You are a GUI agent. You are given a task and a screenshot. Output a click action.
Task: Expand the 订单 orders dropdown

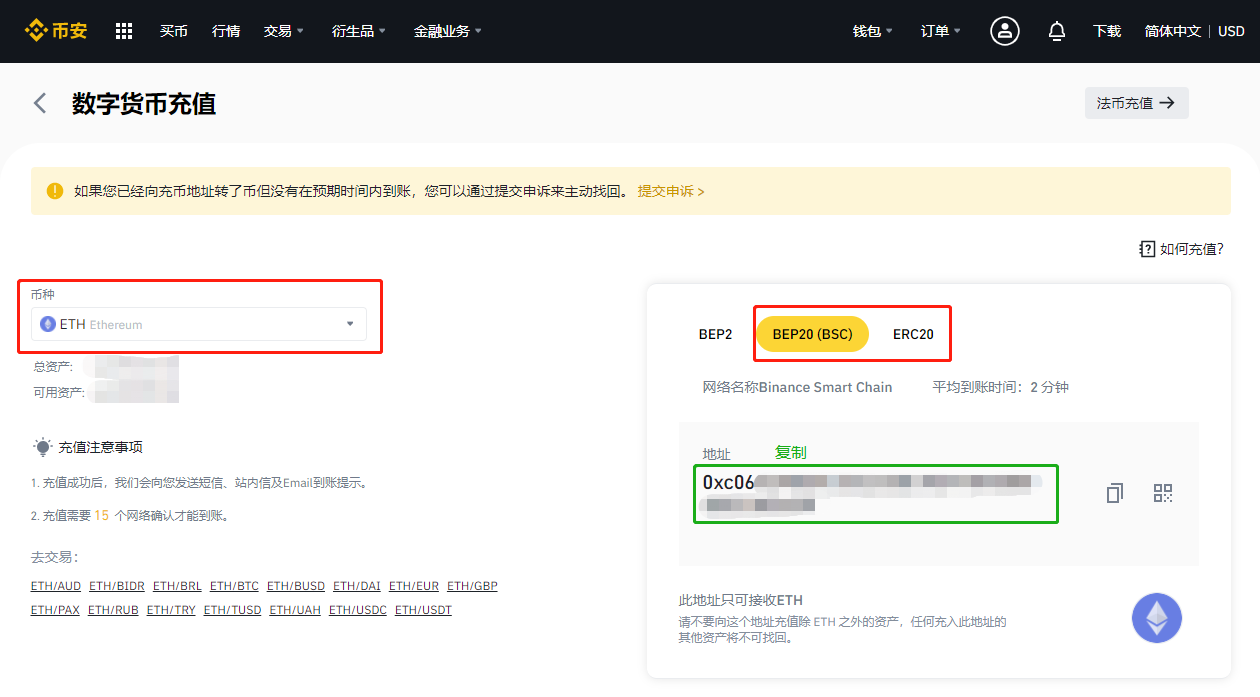[x=941, y=31]
